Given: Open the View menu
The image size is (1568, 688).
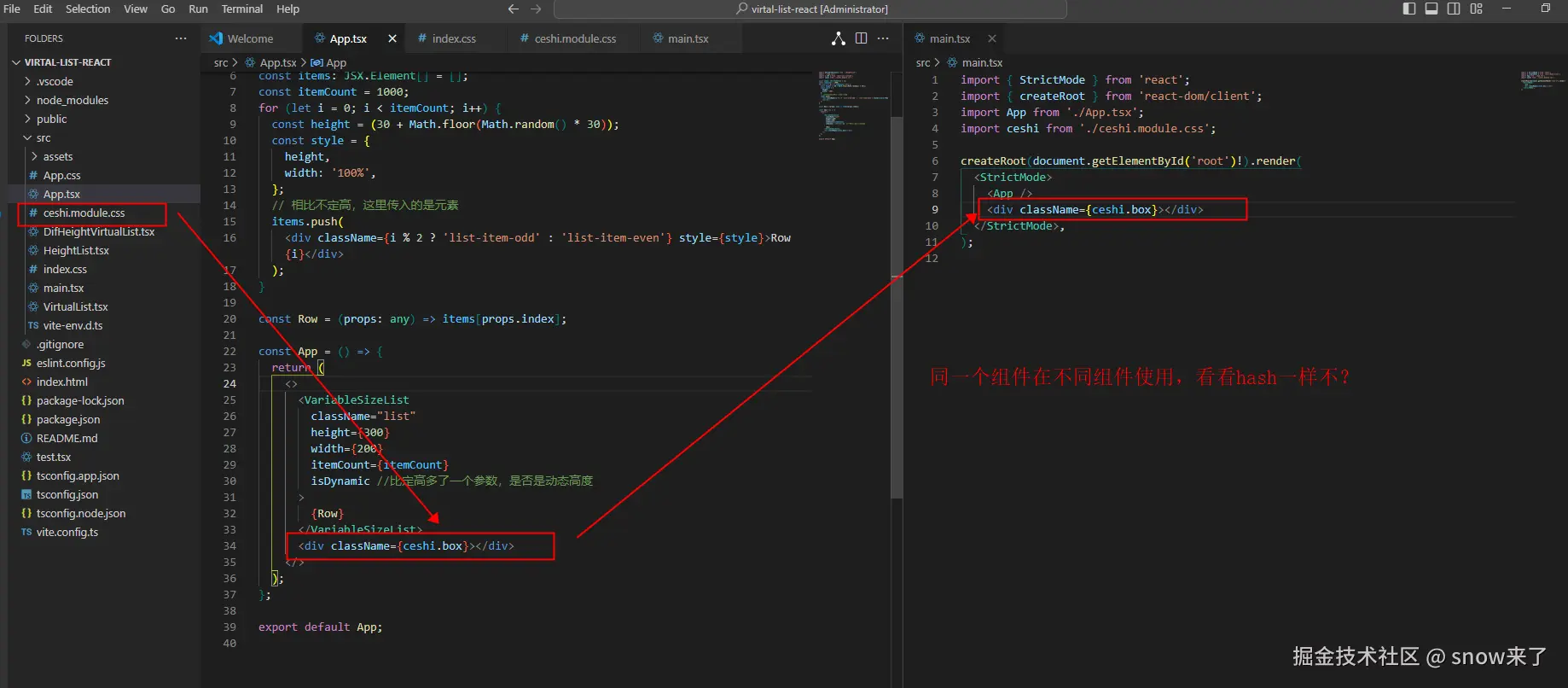Looking at the screenshot, I should (x=136, y=9).
